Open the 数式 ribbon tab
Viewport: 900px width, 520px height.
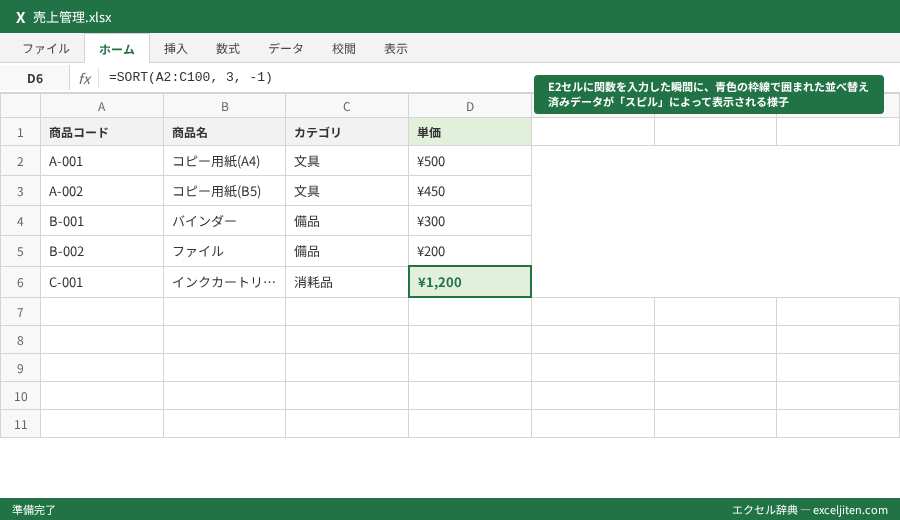[228, 49]
